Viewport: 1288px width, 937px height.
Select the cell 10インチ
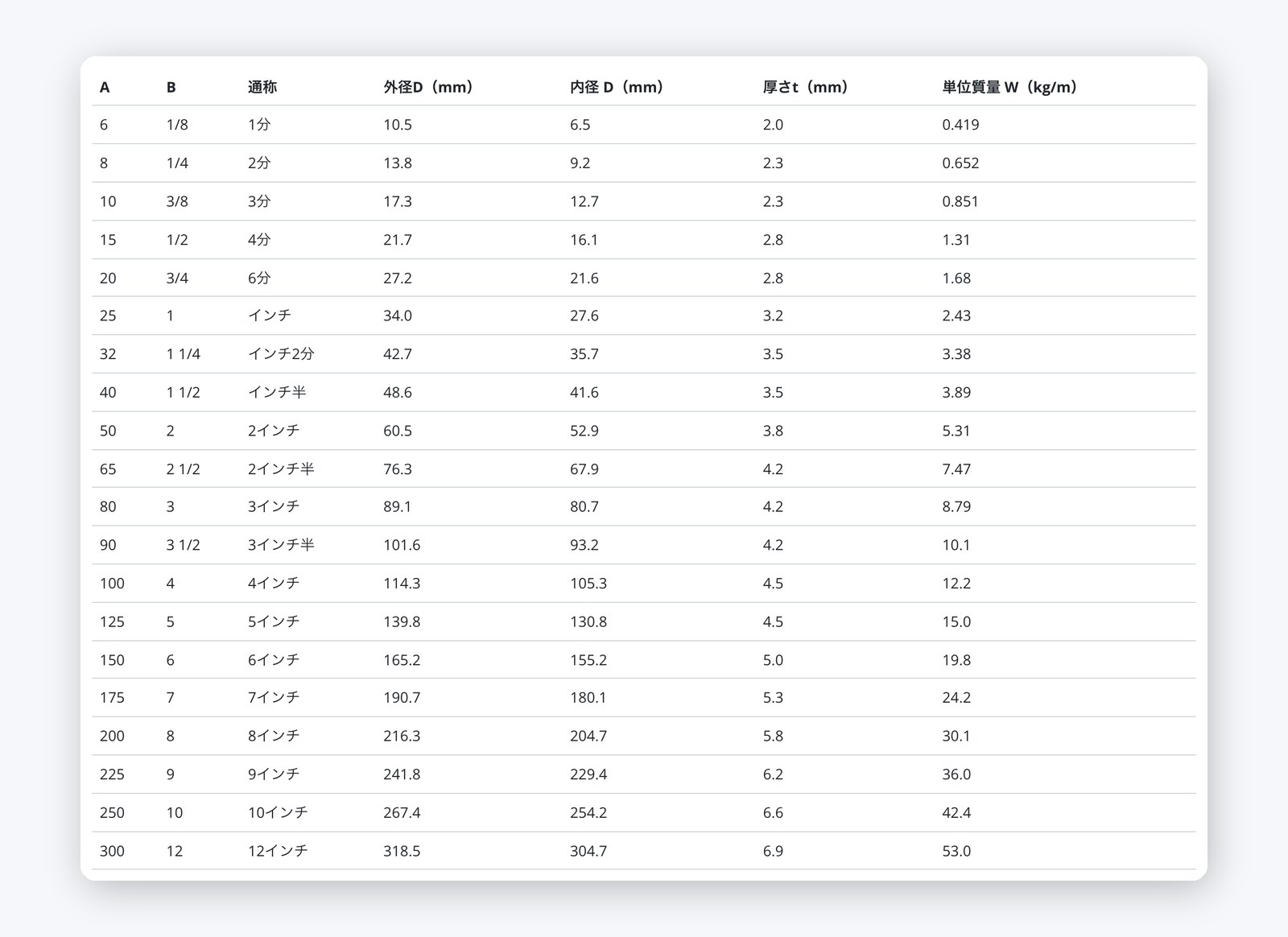coord(278,813)
